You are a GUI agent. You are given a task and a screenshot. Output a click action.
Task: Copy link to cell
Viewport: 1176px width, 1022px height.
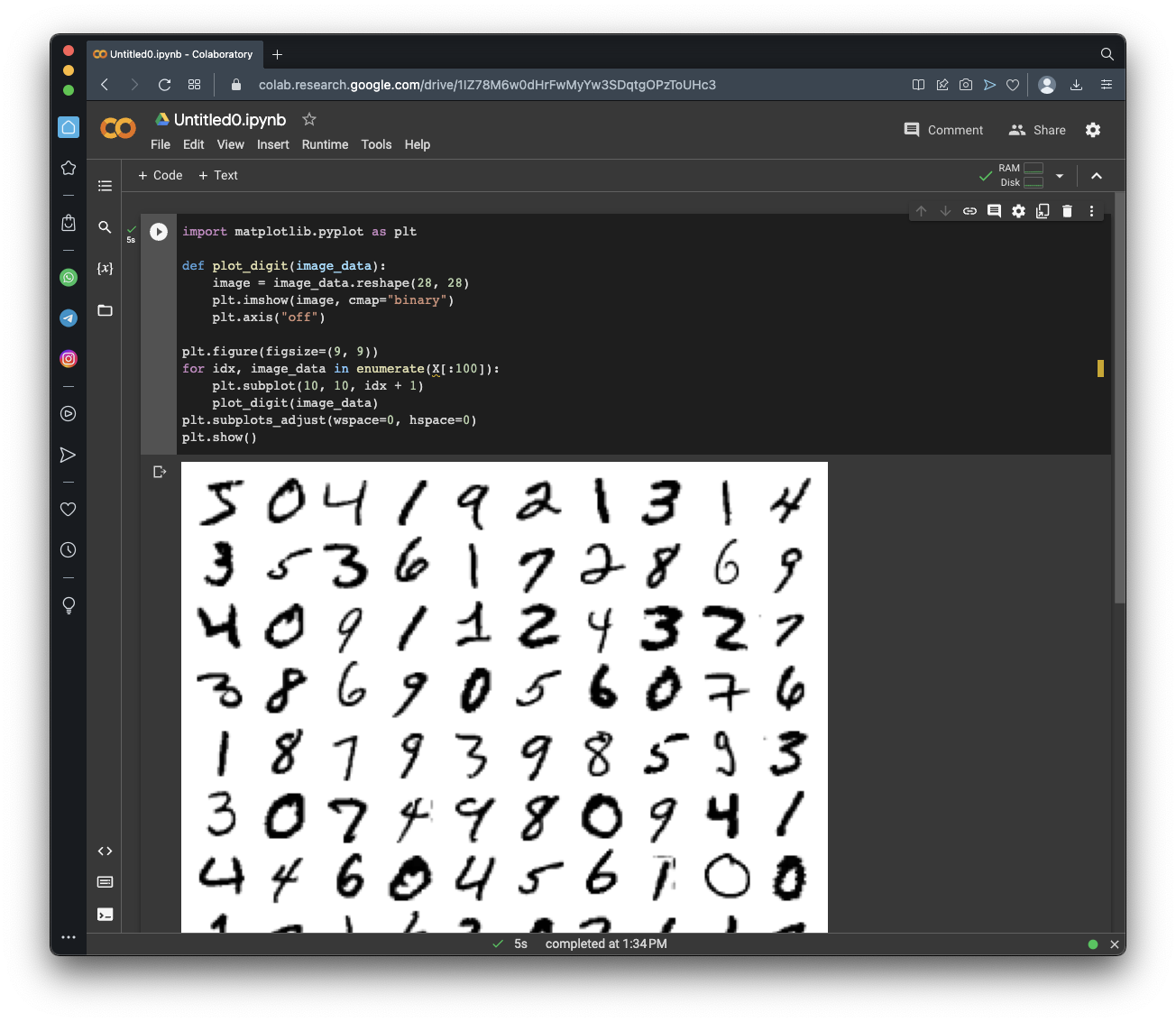pos(969,211)
